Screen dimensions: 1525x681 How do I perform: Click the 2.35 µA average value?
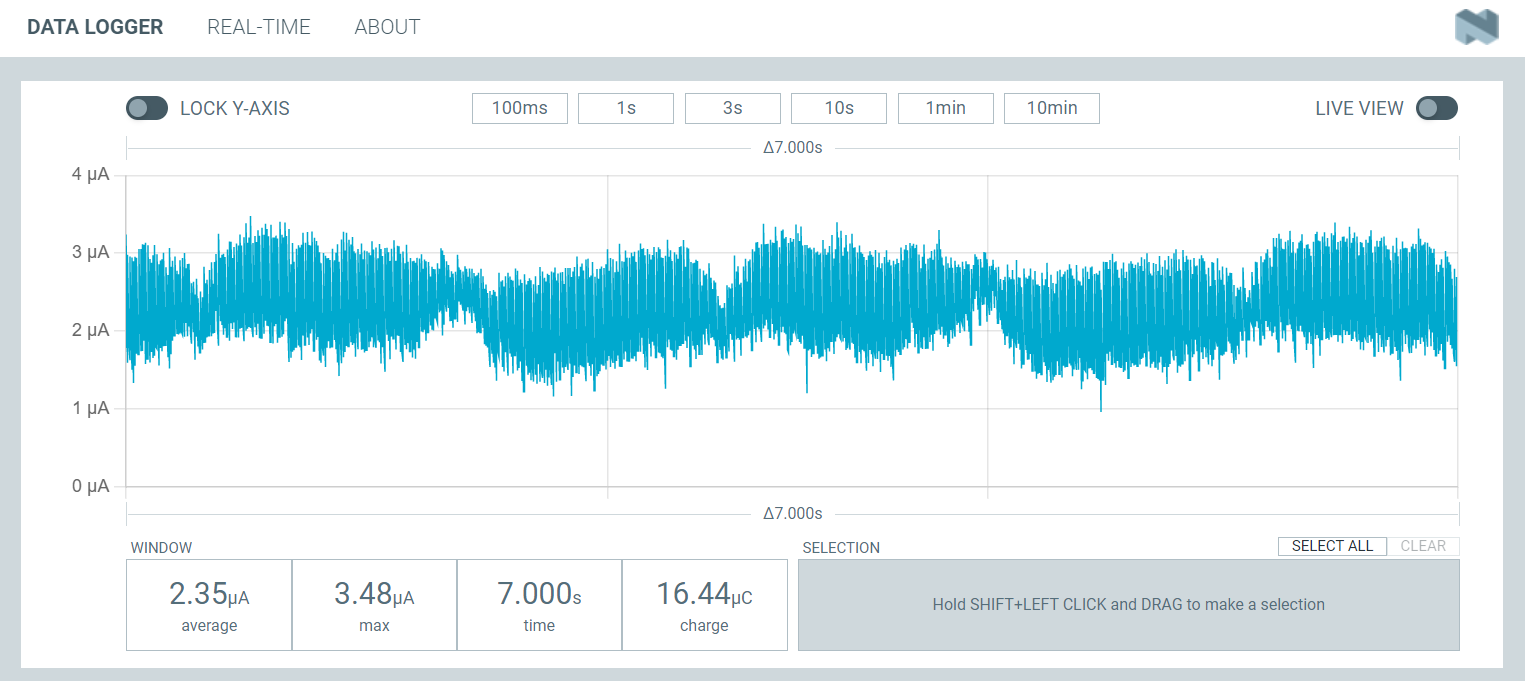pyautogui.click(x=209, y=594)
